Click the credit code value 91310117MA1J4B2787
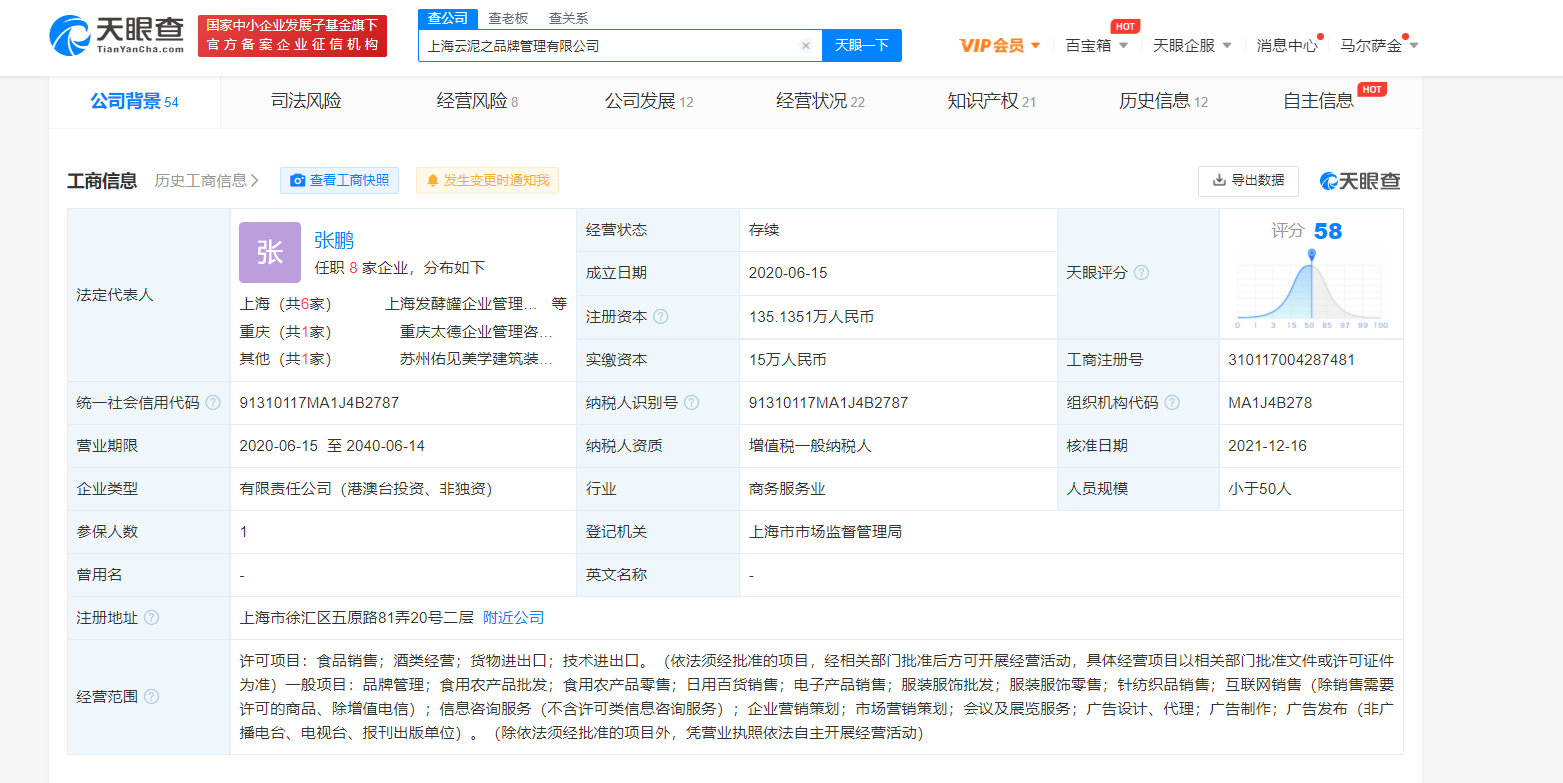 click(319, 403)
